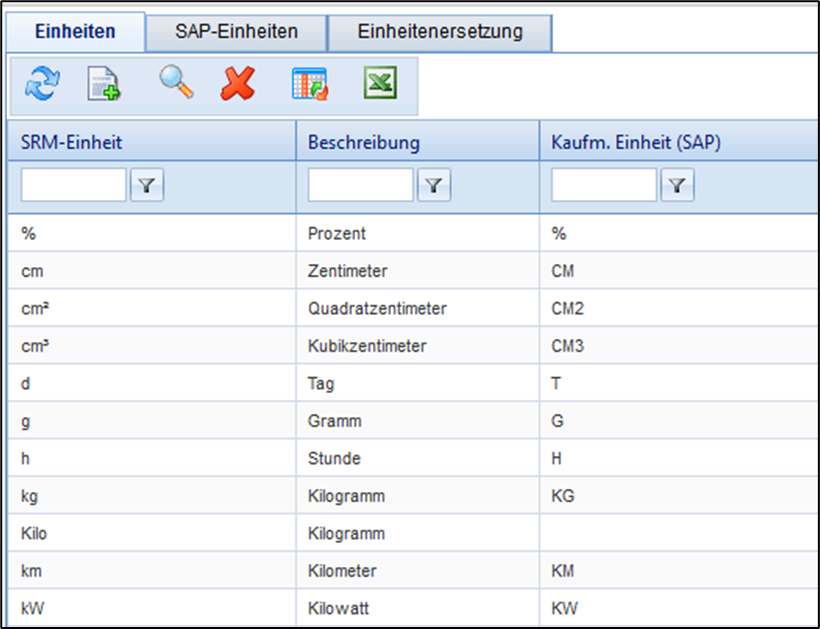Viewport: 820px width, 629px height.
Task: Sort by the SRM-Einheit column header
Action: click(72, 143)
